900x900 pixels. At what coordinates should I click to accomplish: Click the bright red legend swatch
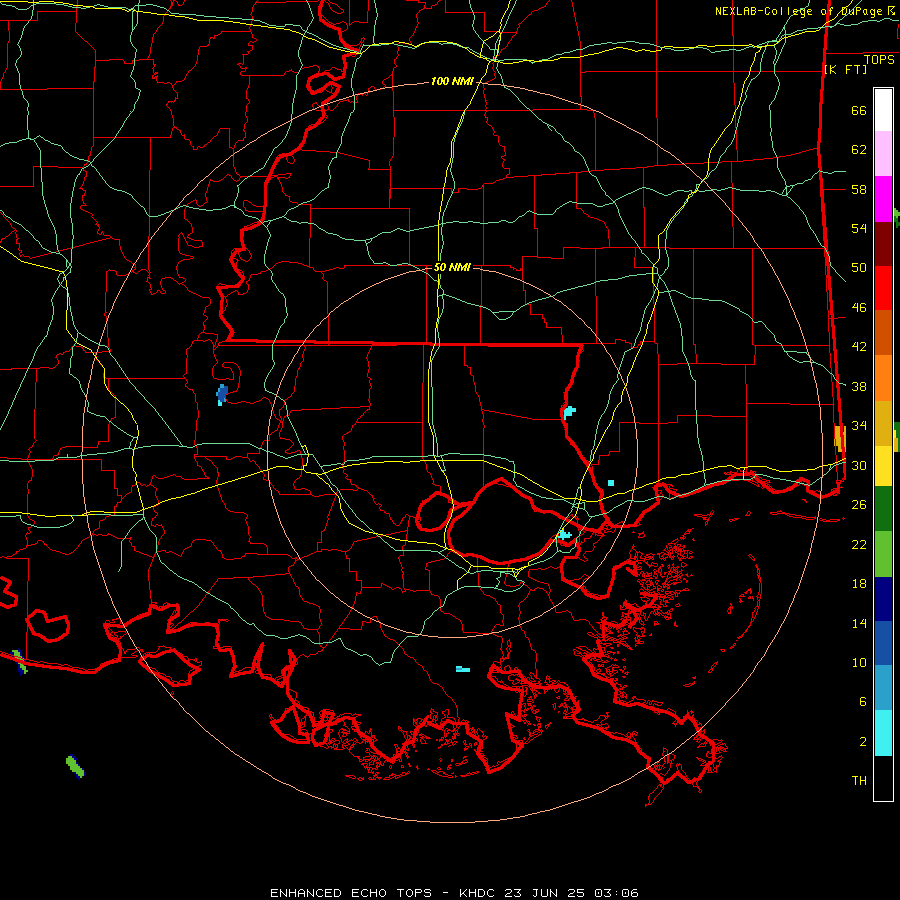(x=883, y=288)
